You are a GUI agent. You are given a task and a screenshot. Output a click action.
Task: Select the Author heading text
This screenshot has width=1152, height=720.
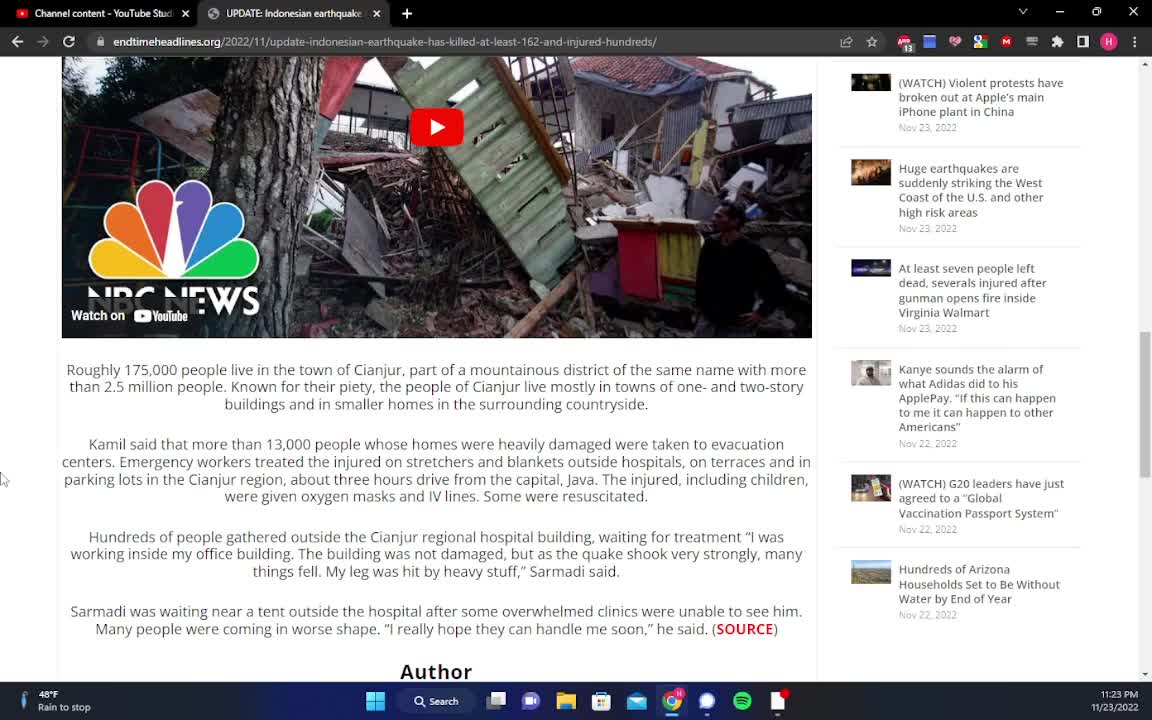(x=436, y=672)
